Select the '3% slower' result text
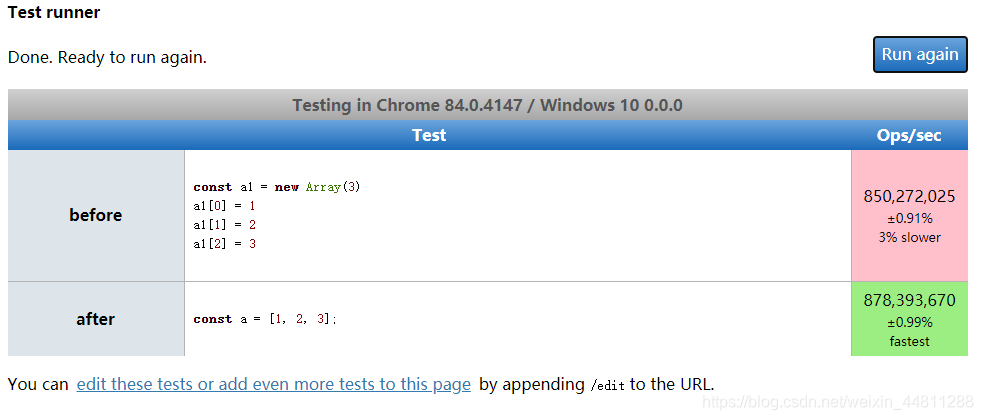983x420 pixels. click(x=909, y=238)
